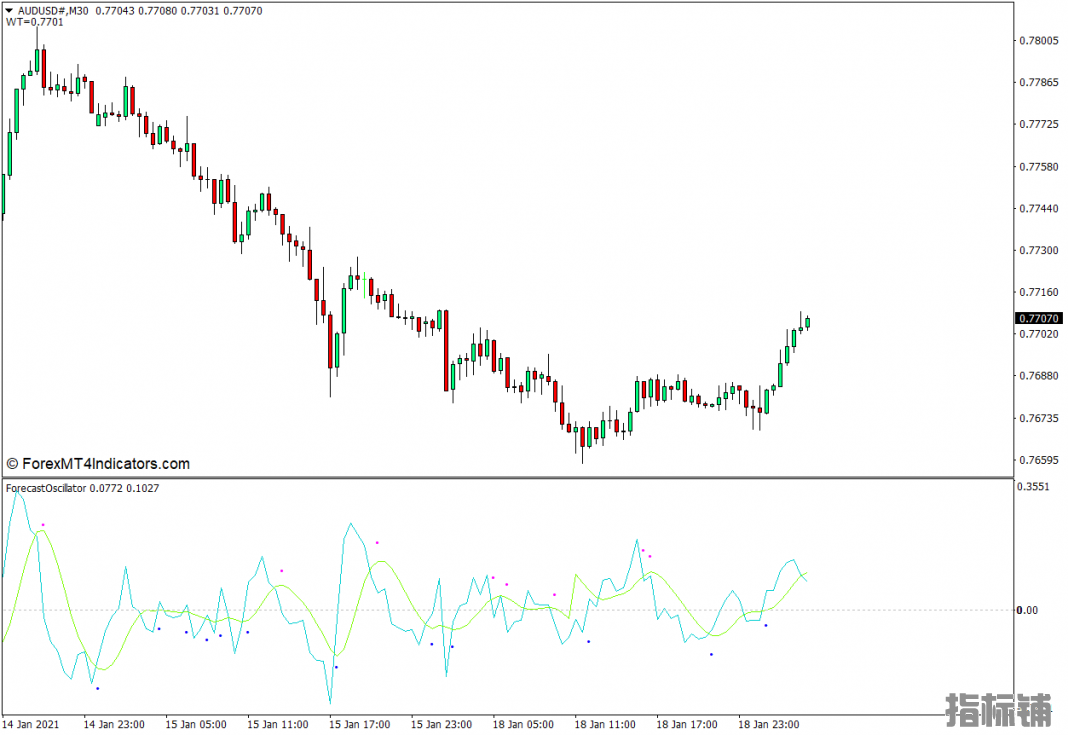
Task: Click the lowest blue dot near 14 Jan 23:00
Action: [x=97, y=688]
